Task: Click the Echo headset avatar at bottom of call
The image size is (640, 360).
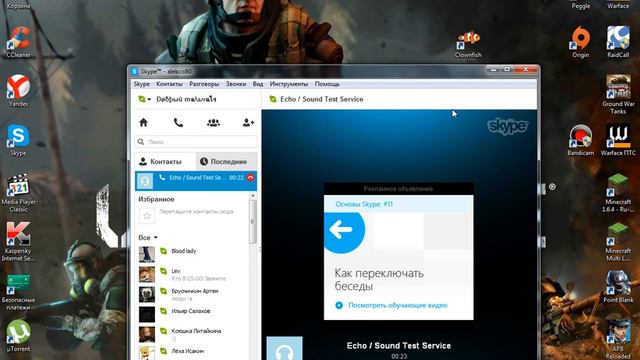Action: point(284,348)
